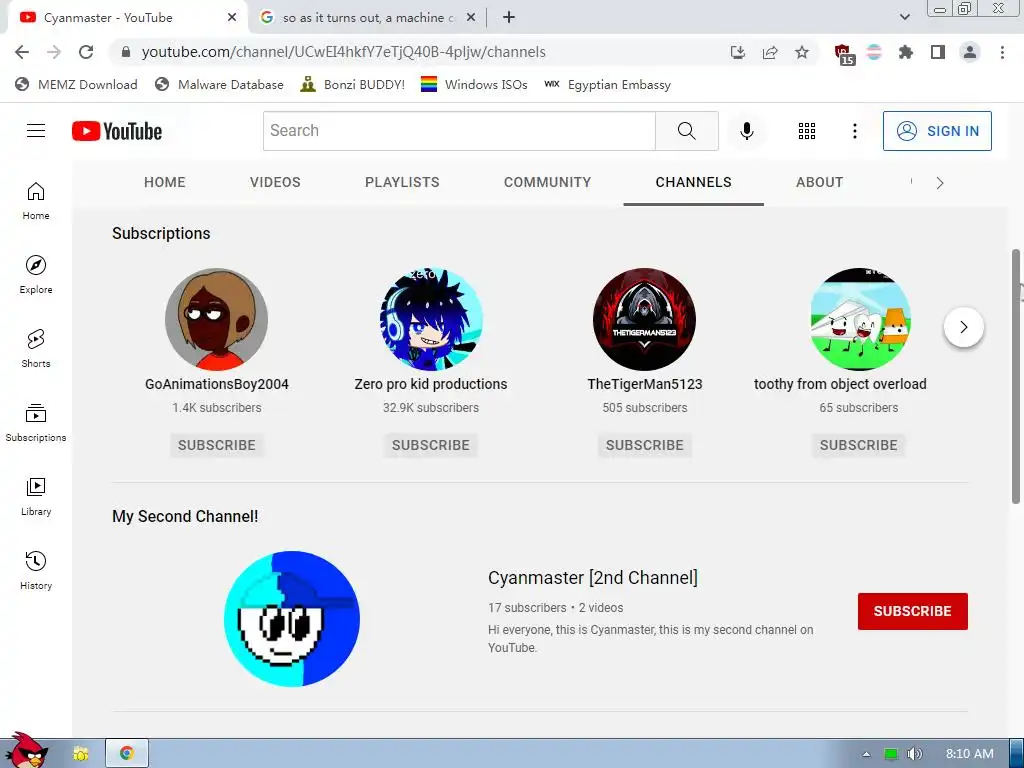This screenshot has width=1024, height=768.
Task: Go to Home in the sidebar
Action: tap(36, 201)
